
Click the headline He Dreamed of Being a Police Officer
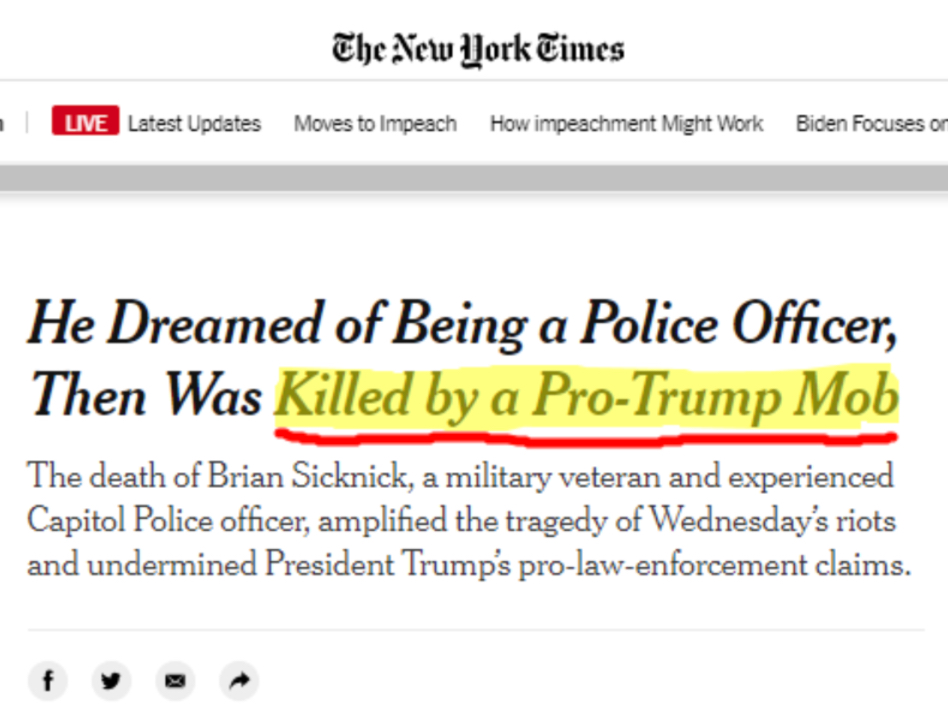pyautogui.click(x=463, y=325)
